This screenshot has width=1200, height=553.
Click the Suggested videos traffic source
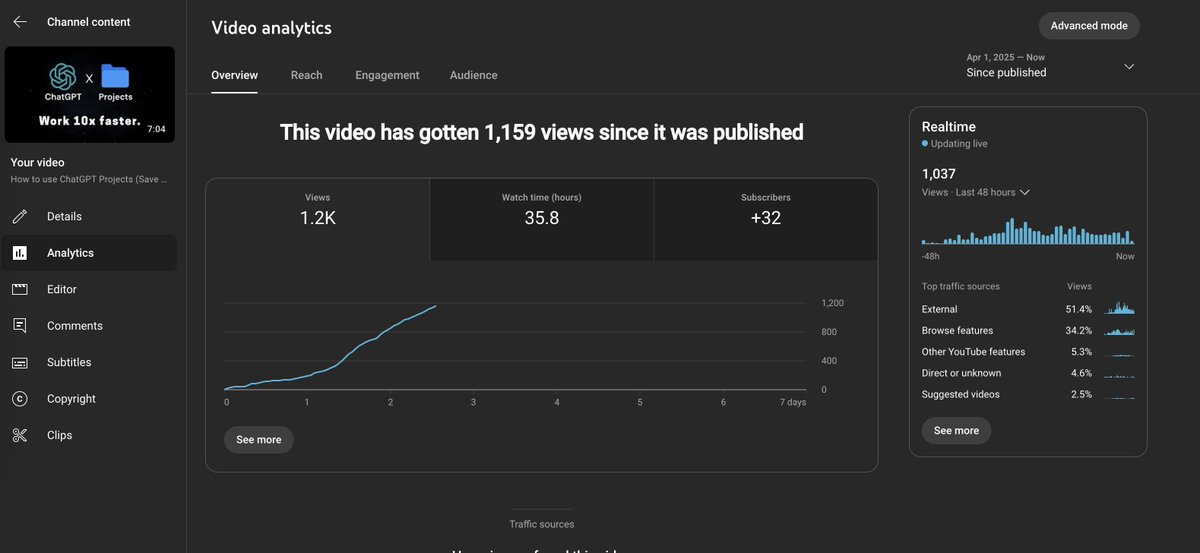(1028, 394)
